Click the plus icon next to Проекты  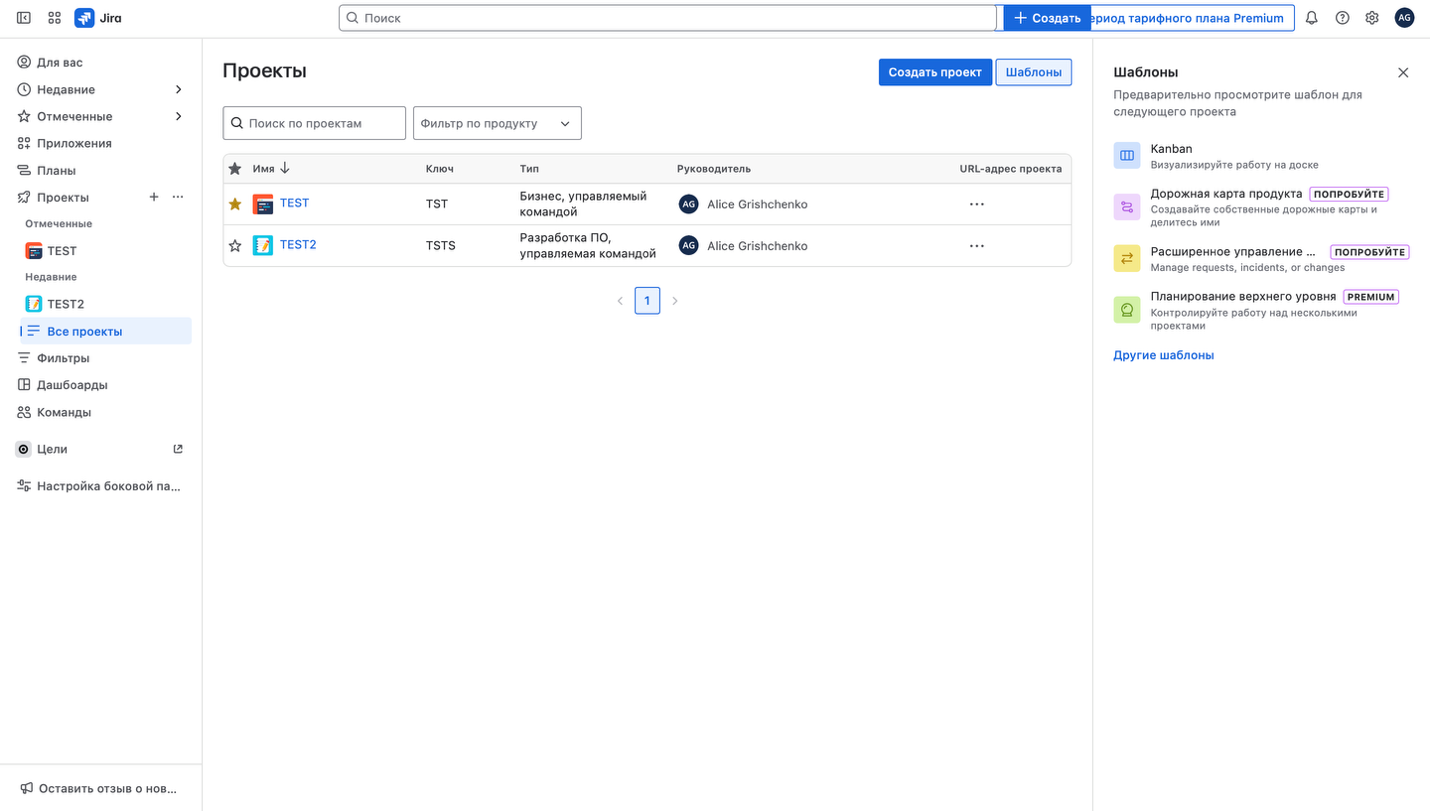(154, 197)
